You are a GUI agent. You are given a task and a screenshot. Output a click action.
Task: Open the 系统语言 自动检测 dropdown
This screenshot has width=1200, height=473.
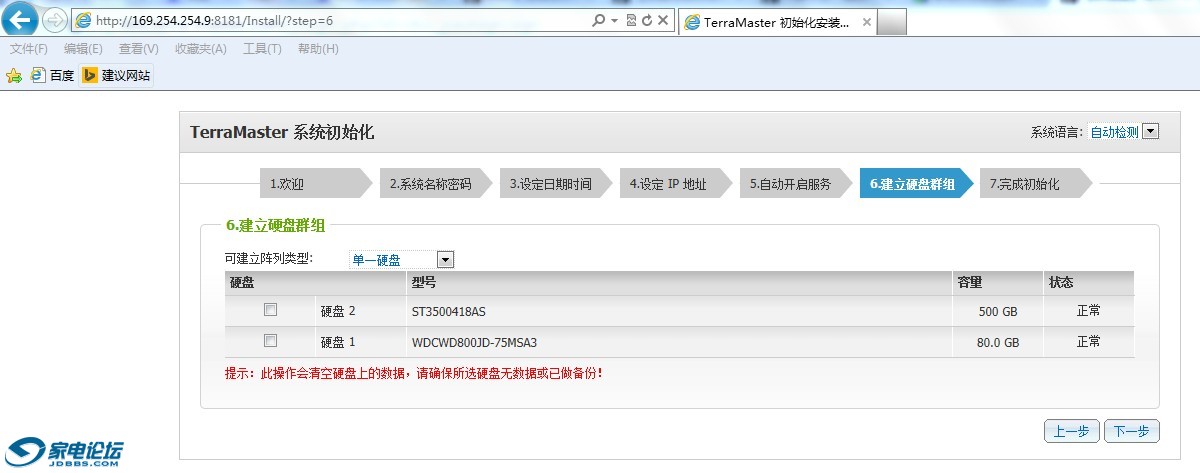pyautogui.click(x=1123, y=132)
